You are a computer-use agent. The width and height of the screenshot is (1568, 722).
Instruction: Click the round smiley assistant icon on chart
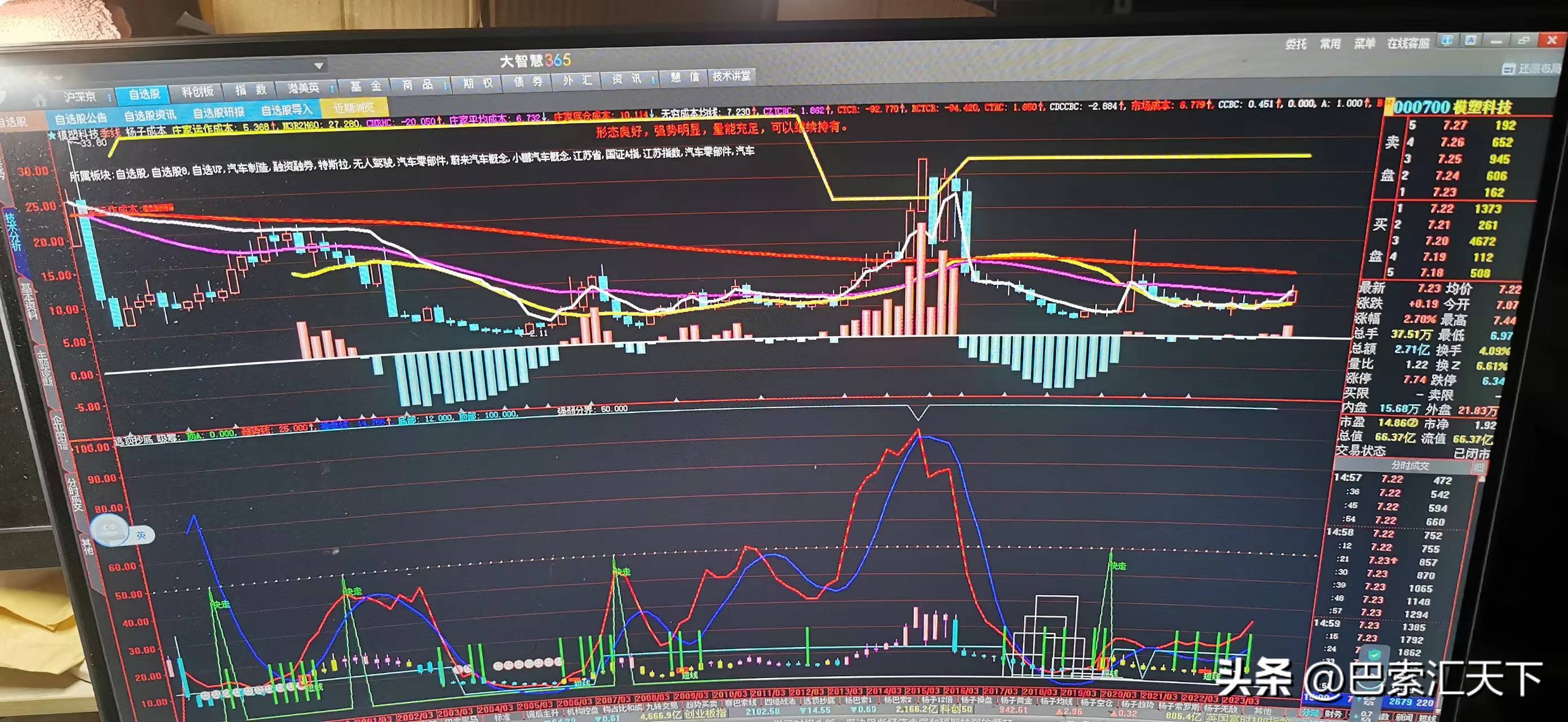[x=109, y=530]
